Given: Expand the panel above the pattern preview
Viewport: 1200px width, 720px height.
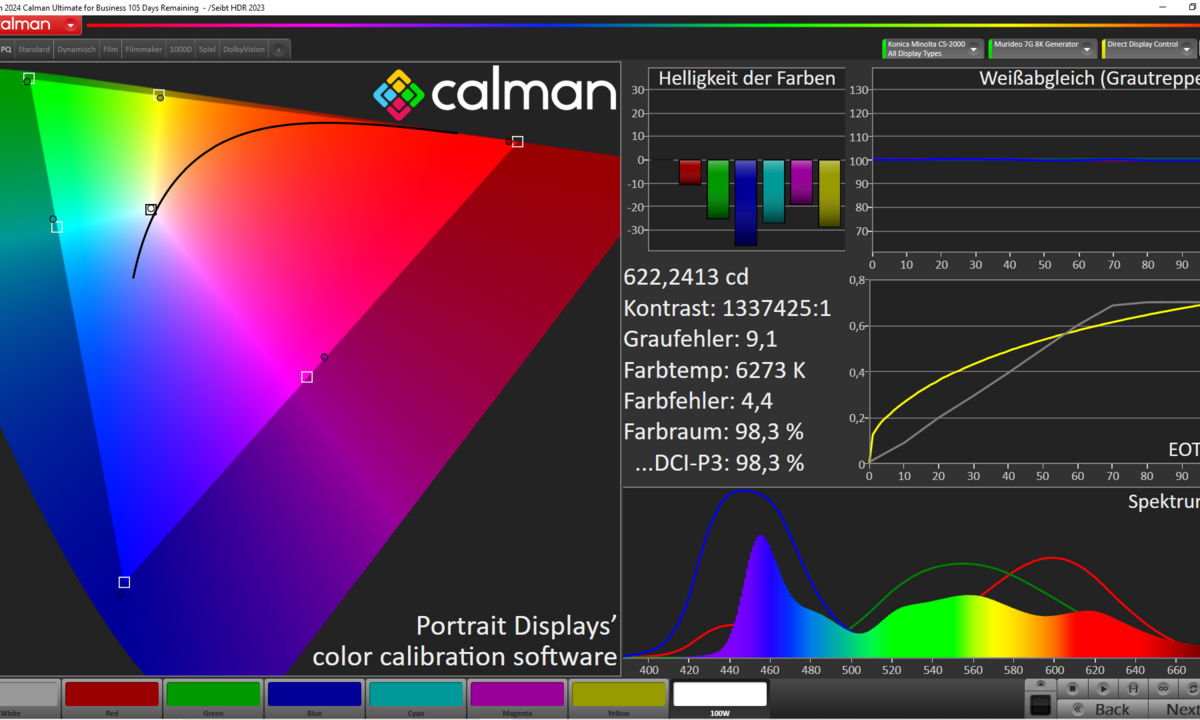Looking at the screenshot, I should [1040, 685].
